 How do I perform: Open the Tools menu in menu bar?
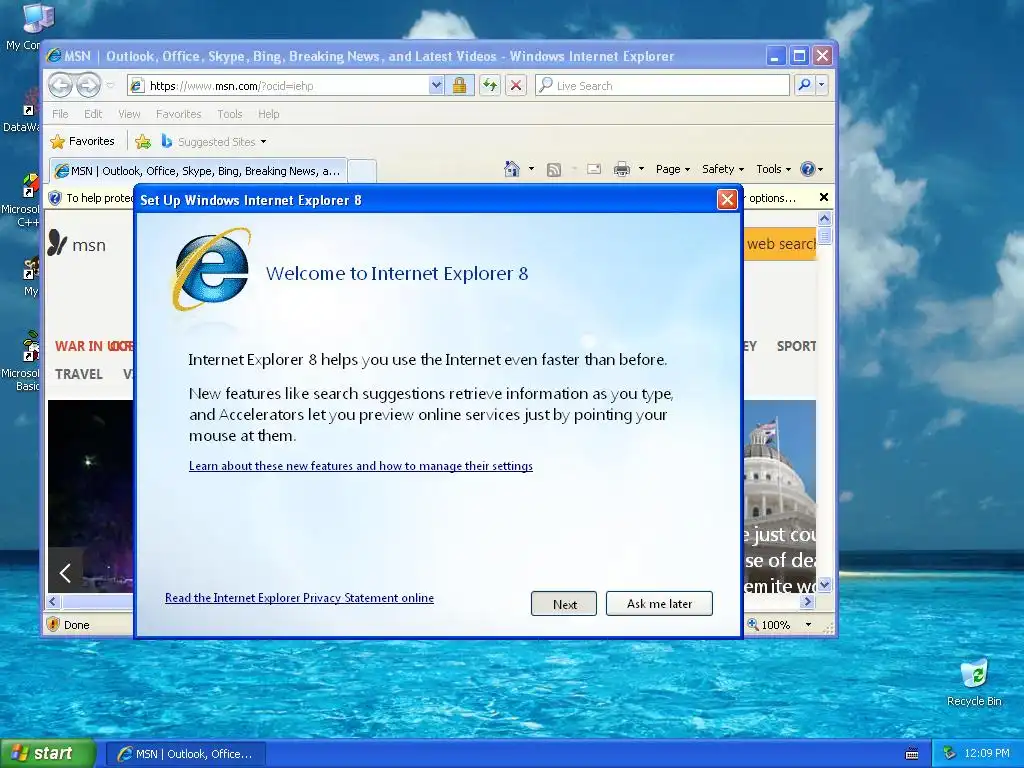pos(229,114)
